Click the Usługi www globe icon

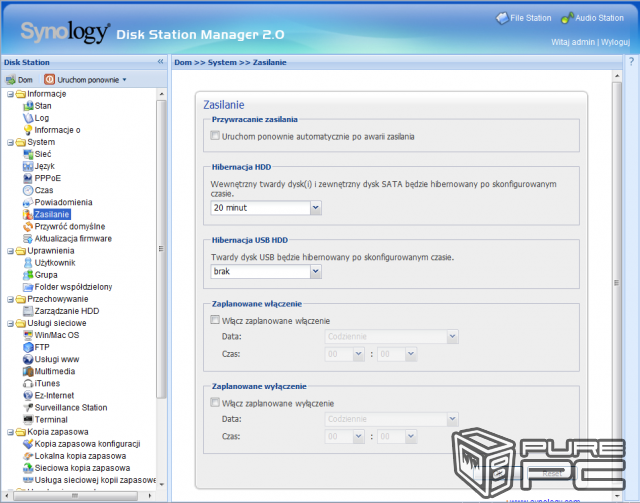(28, 359)
